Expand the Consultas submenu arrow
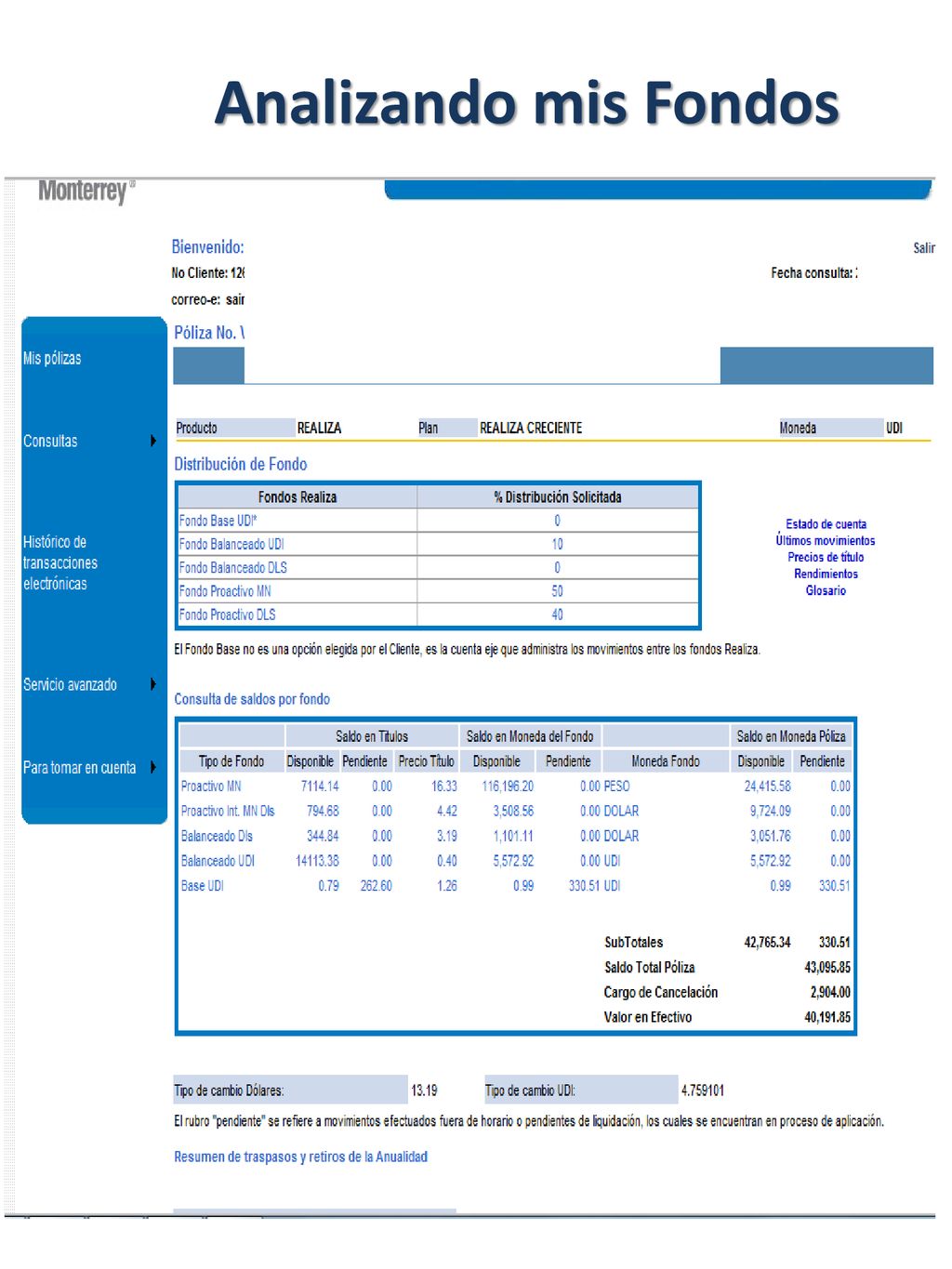 (153, 441)
